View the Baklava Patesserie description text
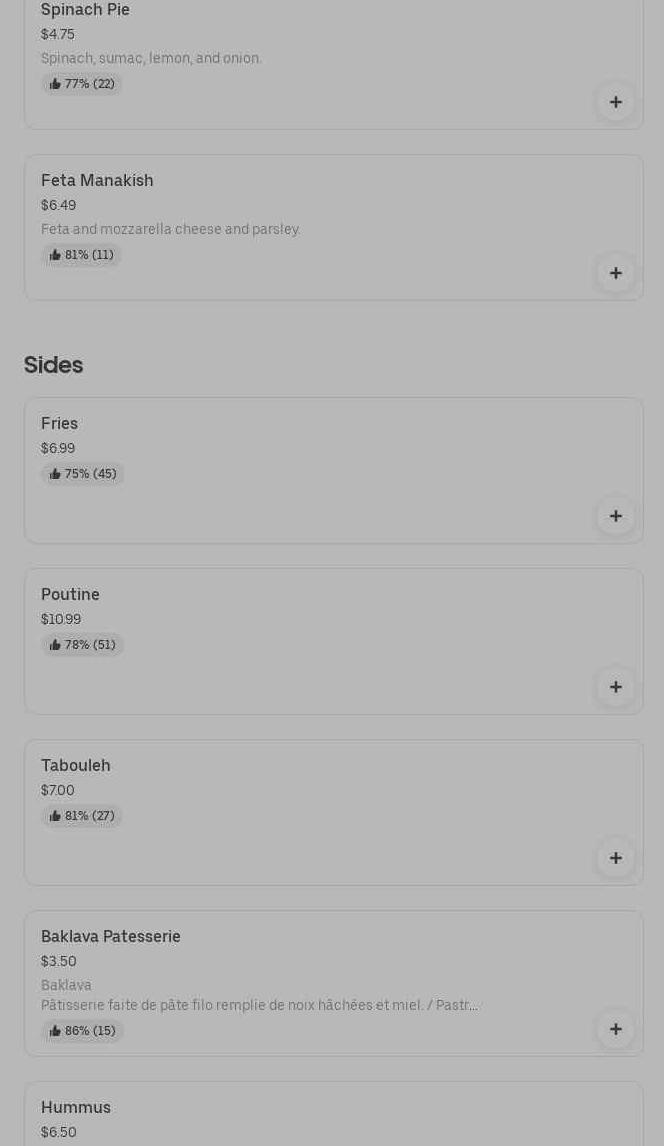This screenshot has height=1146, width=664. point(259,1005)
